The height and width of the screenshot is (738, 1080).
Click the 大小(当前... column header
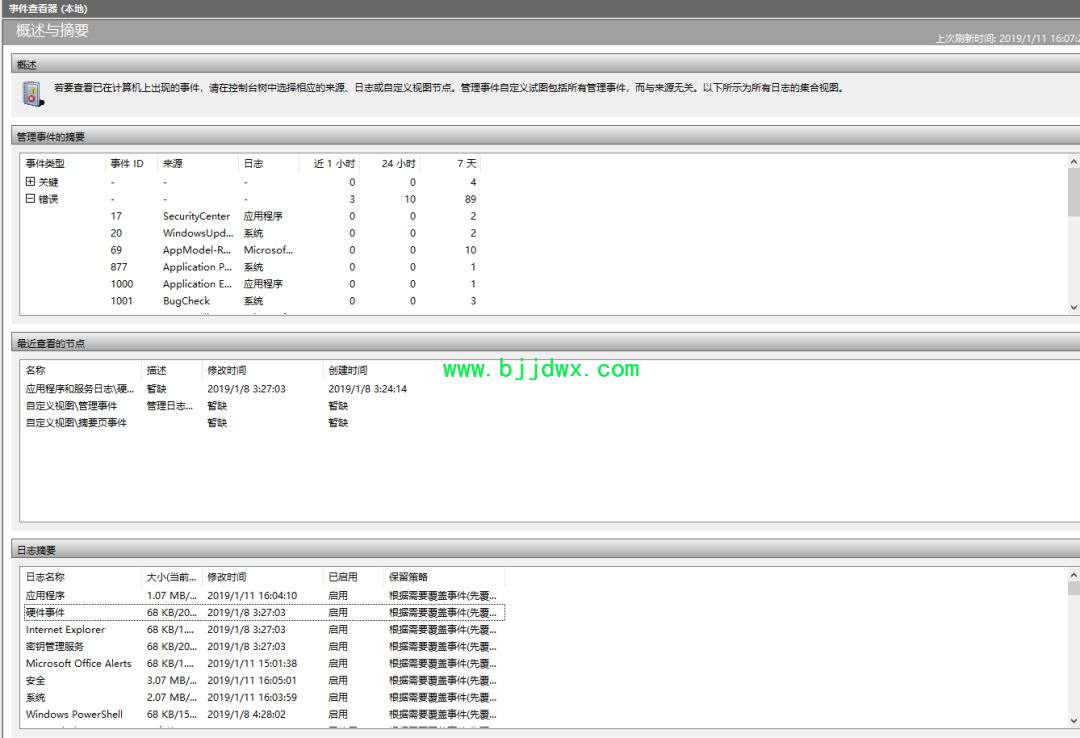pos(172,577)
